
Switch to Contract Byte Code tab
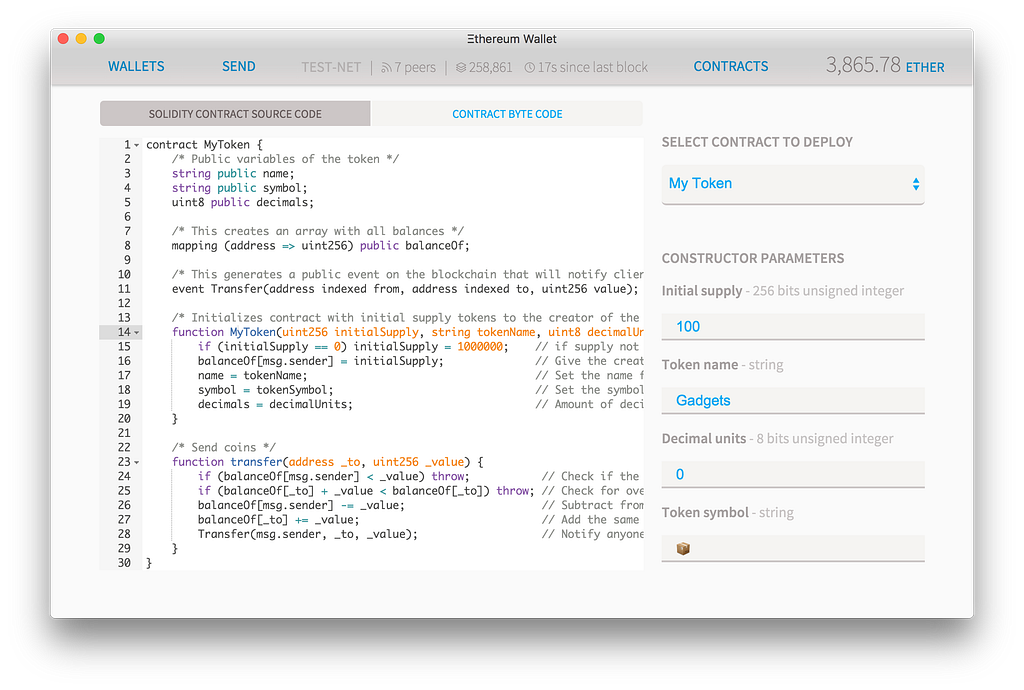coord(507,114)
